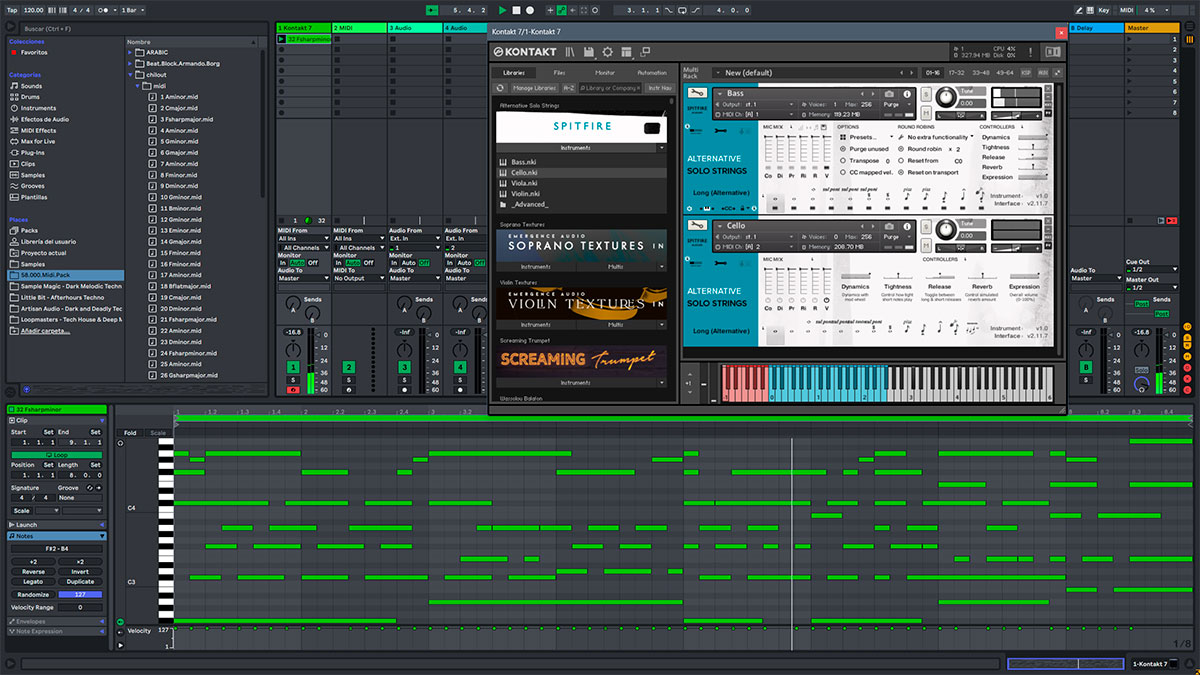Toggle Fold in the piano roll
1200x675 pixels.
(x=130, y=433)
